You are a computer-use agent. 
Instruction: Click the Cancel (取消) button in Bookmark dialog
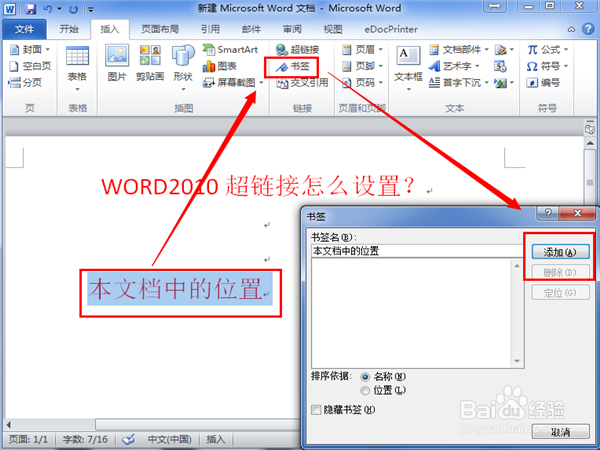click(561, 432)
